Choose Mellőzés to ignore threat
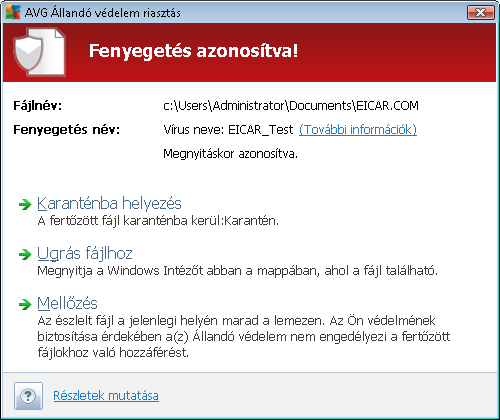Screen dimensions: 500x420 [67, 303]
